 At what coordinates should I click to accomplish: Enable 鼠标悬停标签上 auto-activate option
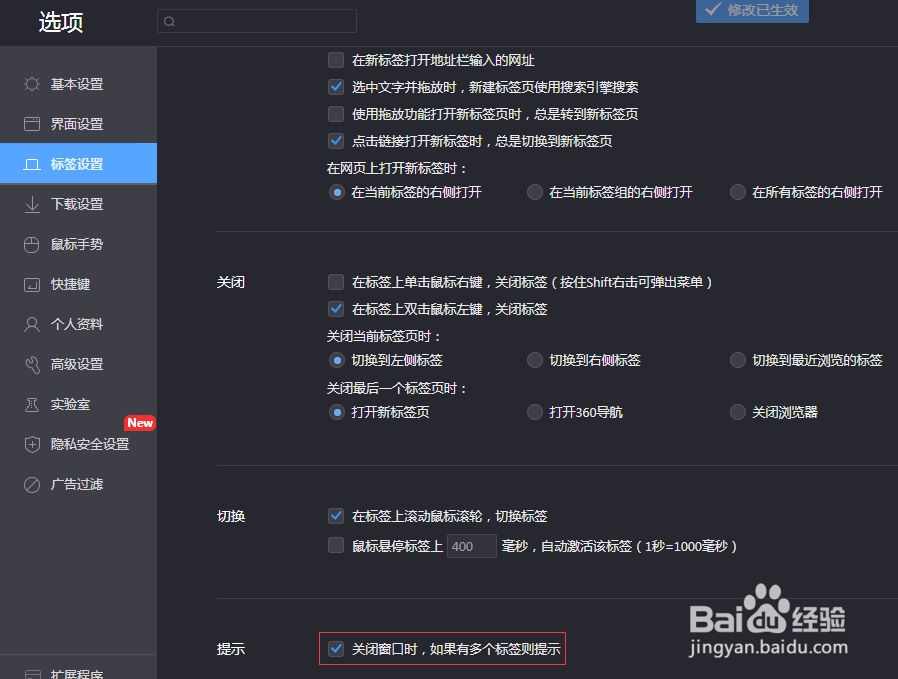[x=336, y=545]
